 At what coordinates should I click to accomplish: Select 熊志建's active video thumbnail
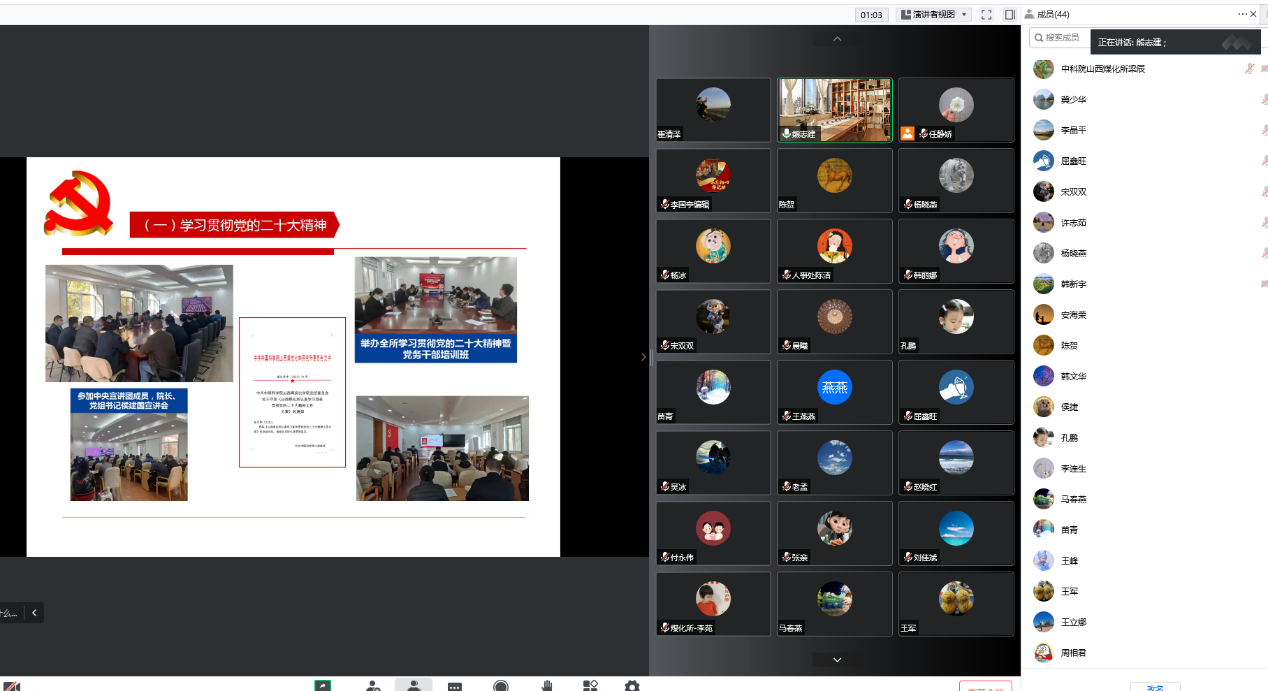(834, 110)
